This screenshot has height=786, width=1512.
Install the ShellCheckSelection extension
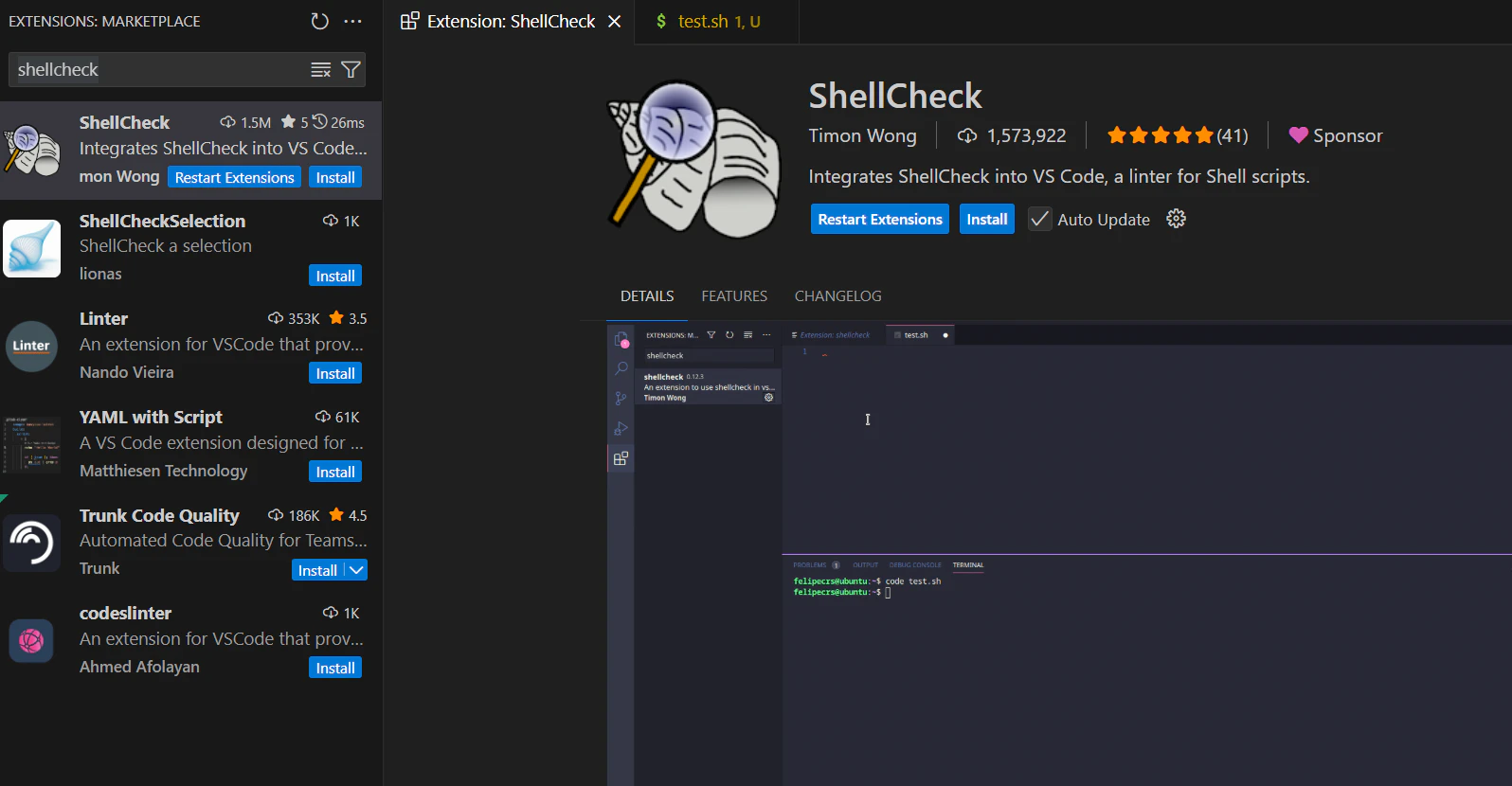point(335,276)
